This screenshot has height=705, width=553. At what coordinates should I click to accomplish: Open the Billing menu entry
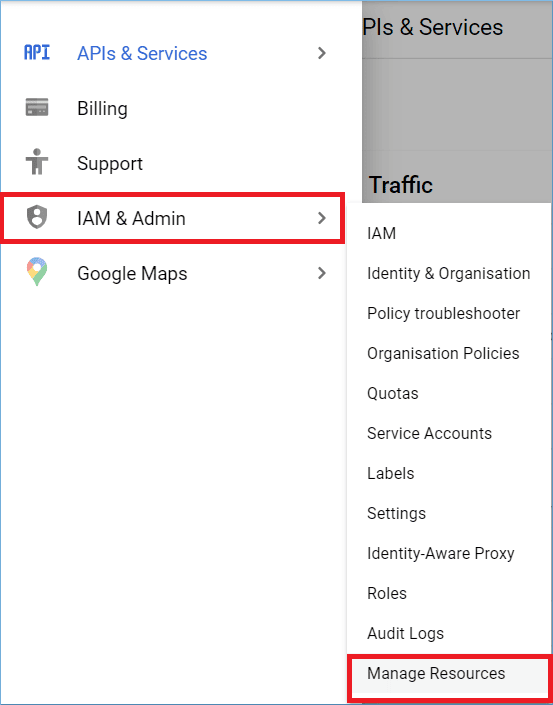point(102,108)
